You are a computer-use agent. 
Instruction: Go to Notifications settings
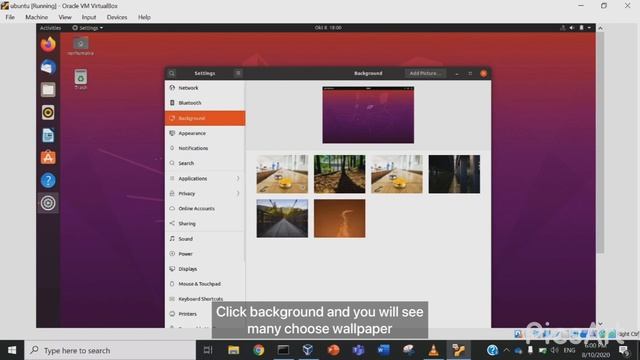(x=205, y=148)
